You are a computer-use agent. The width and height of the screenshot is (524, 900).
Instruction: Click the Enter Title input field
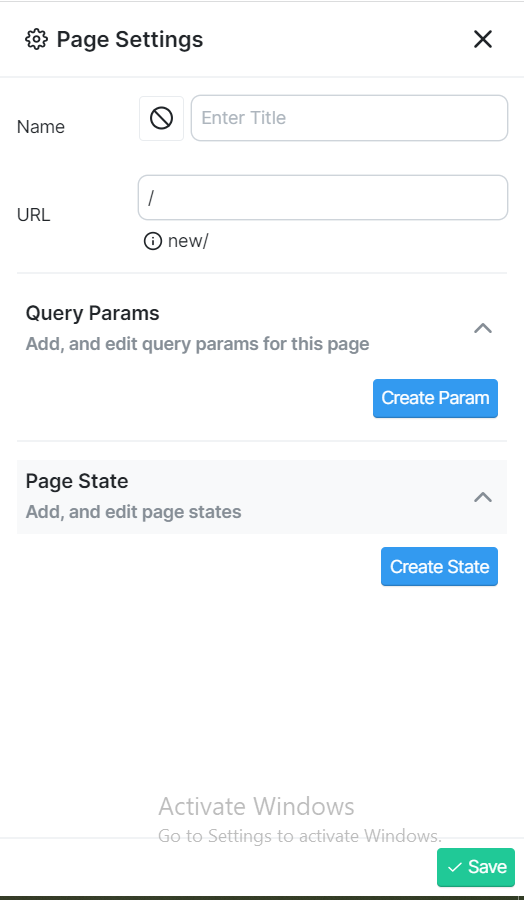click(349, 118)
